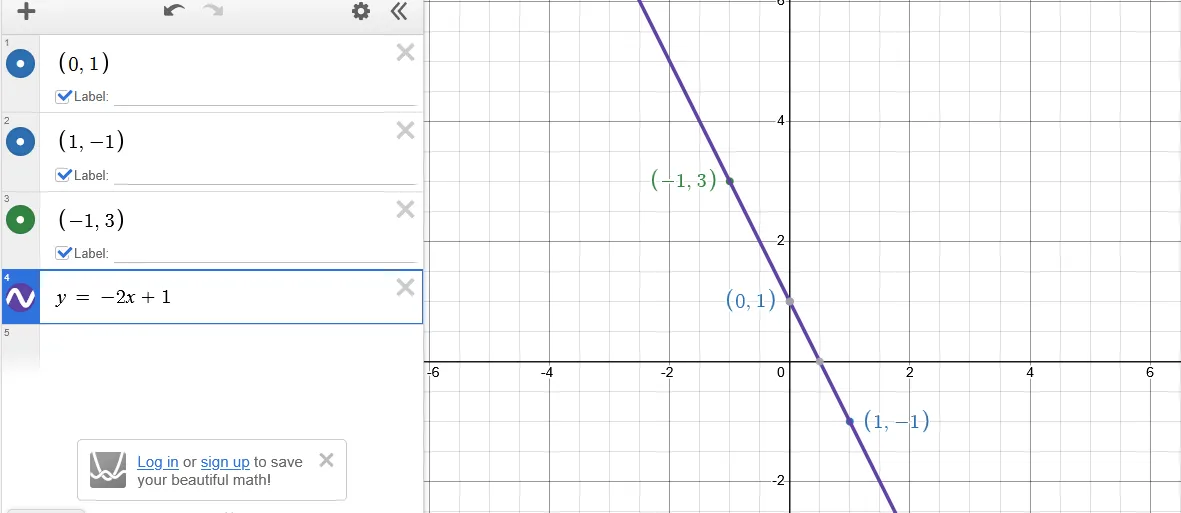The image size is (1181, 513).
Task: Click the (1, −1) graph label
Action: click(896, 420)
